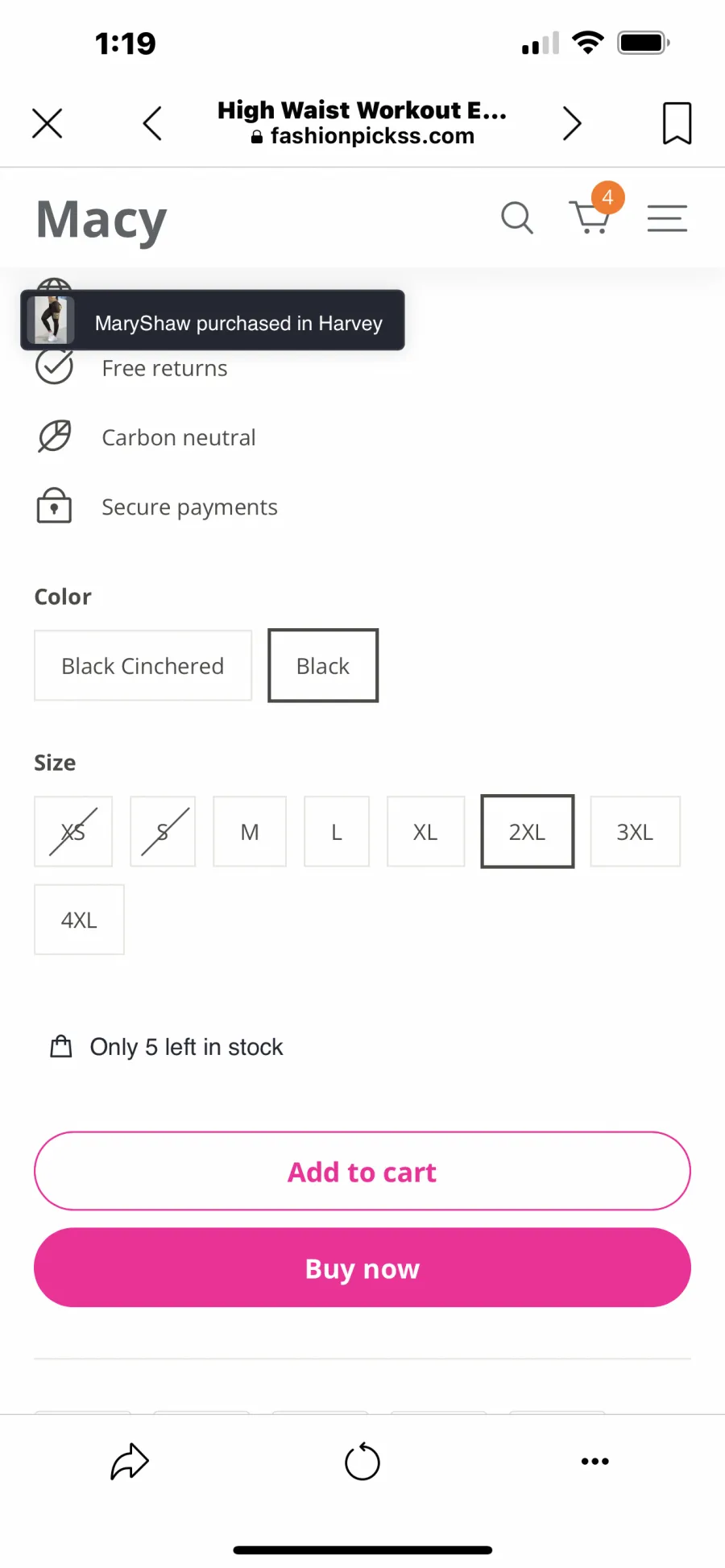Go back with the left arrow

point(152,123)
